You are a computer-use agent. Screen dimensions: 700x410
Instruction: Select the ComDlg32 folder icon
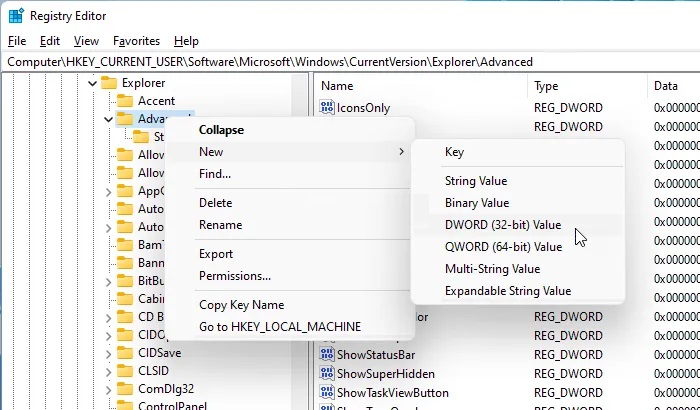(125, 389)
